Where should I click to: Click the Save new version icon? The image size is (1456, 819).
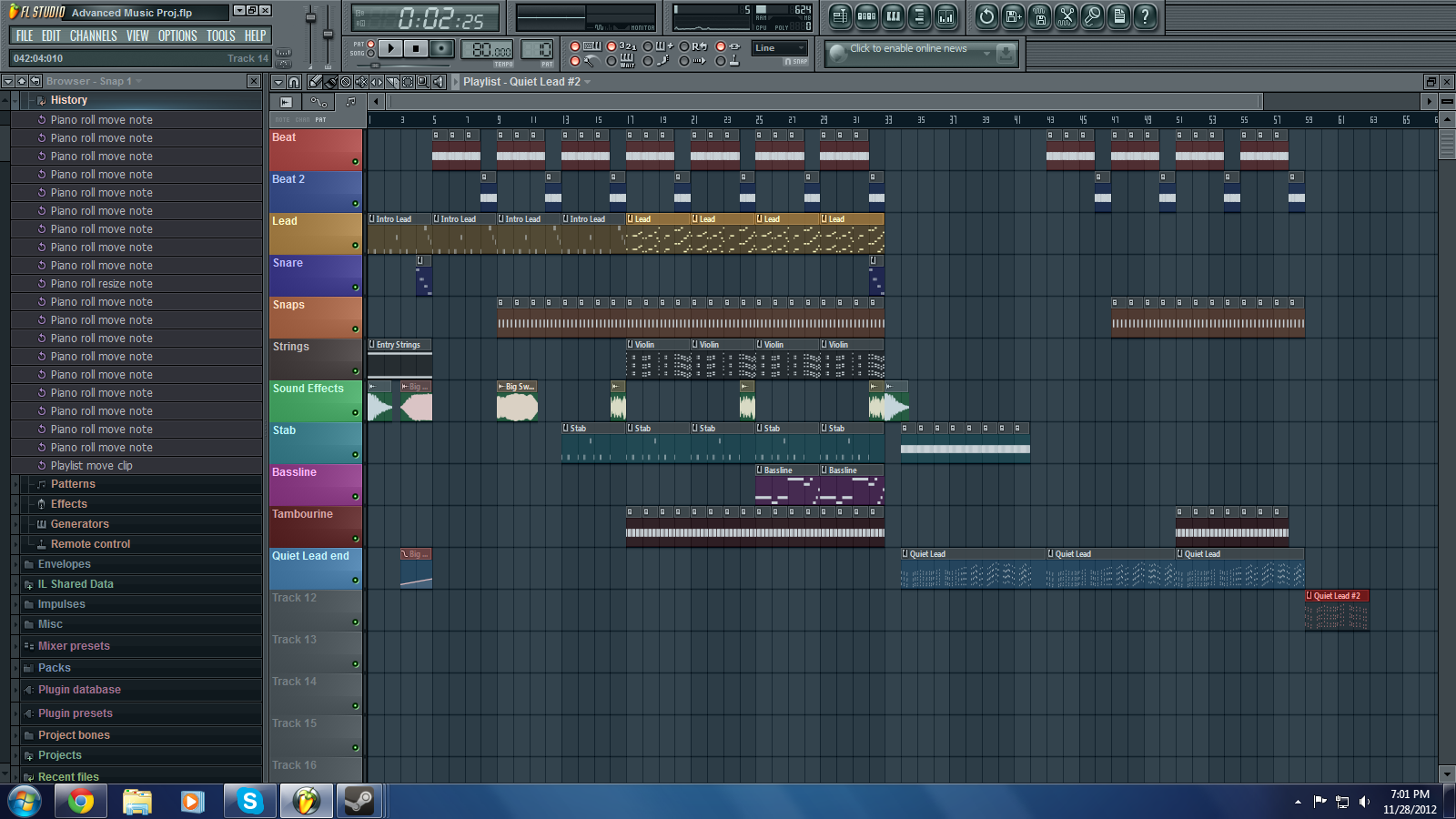pyautogui.click(x=1013, y=15)
